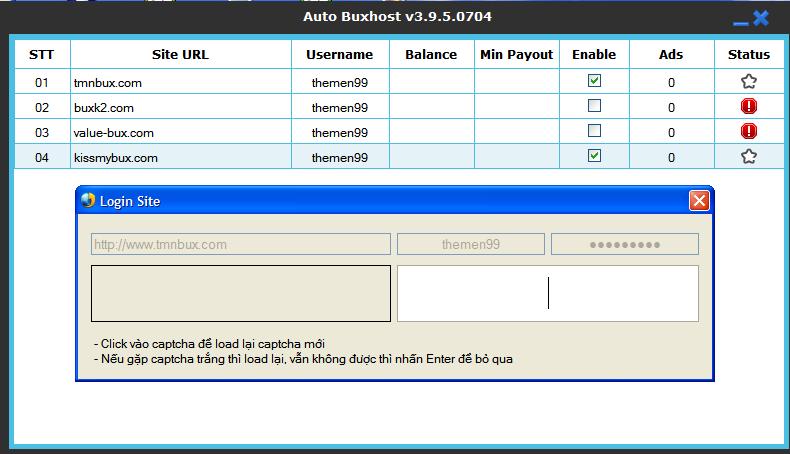
Task: Disable the tmnbux.com Enable checkbox
Action: [x=595, y=81]
